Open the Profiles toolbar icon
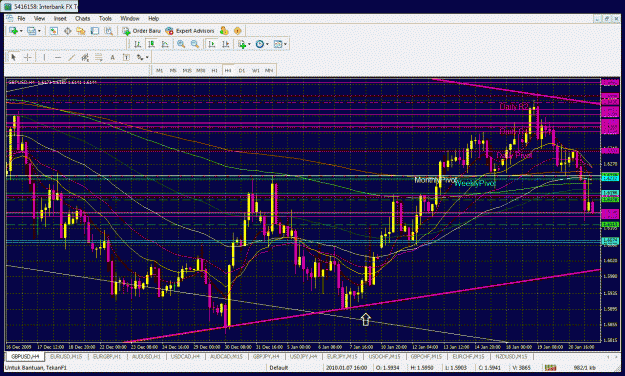625x376 pixels. [x=31, y=31]
